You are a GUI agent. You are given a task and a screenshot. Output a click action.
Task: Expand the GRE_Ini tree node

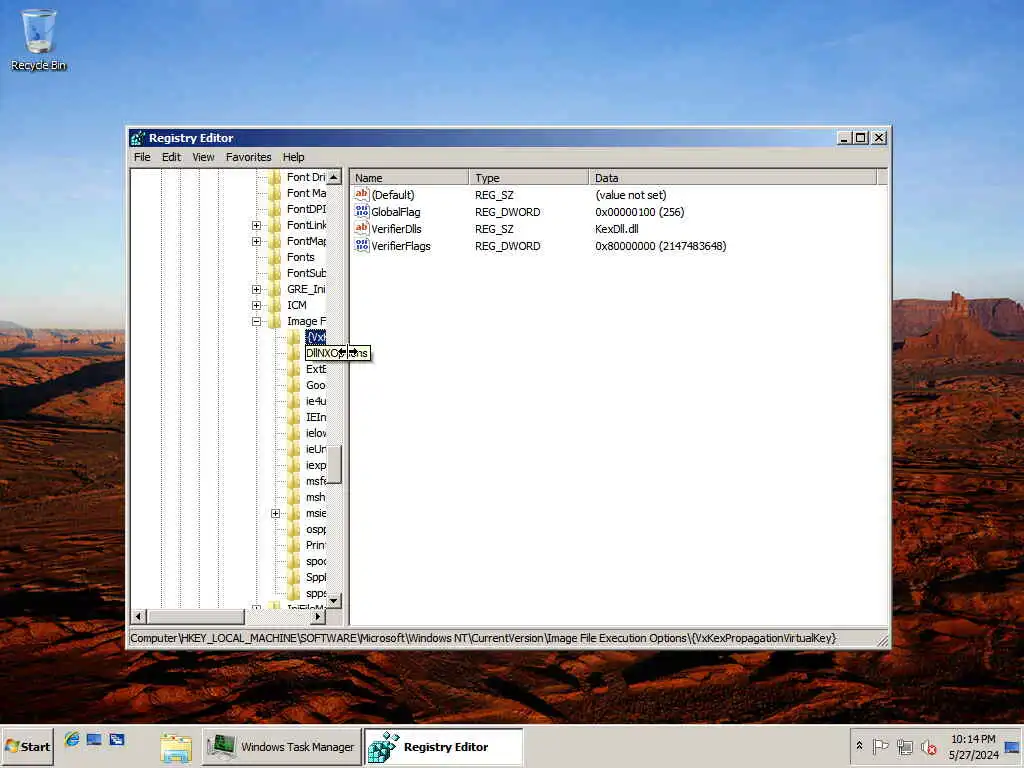[x=257, y=289]
